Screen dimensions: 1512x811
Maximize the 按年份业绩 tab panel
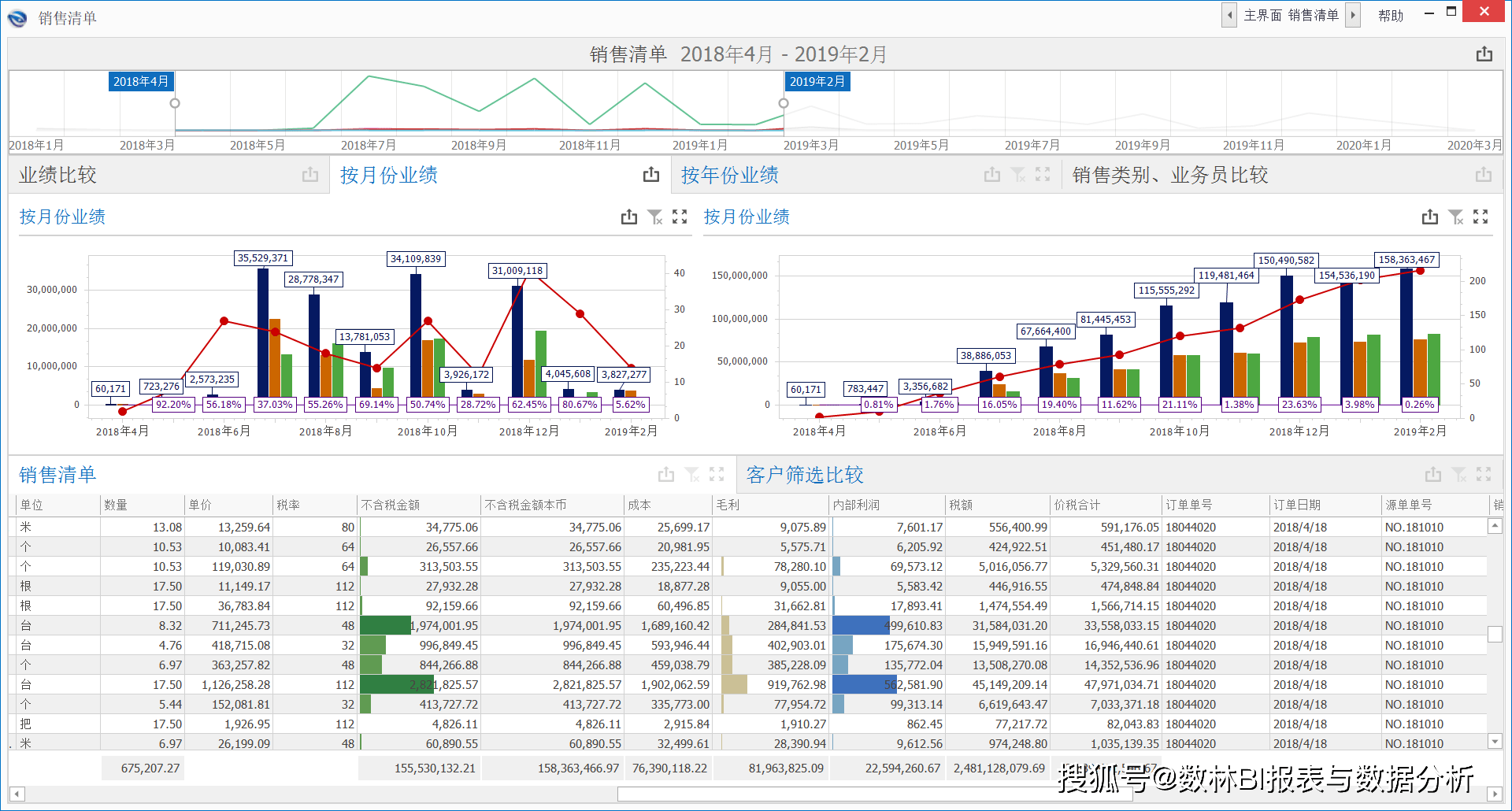click(x=1043, y=175)
